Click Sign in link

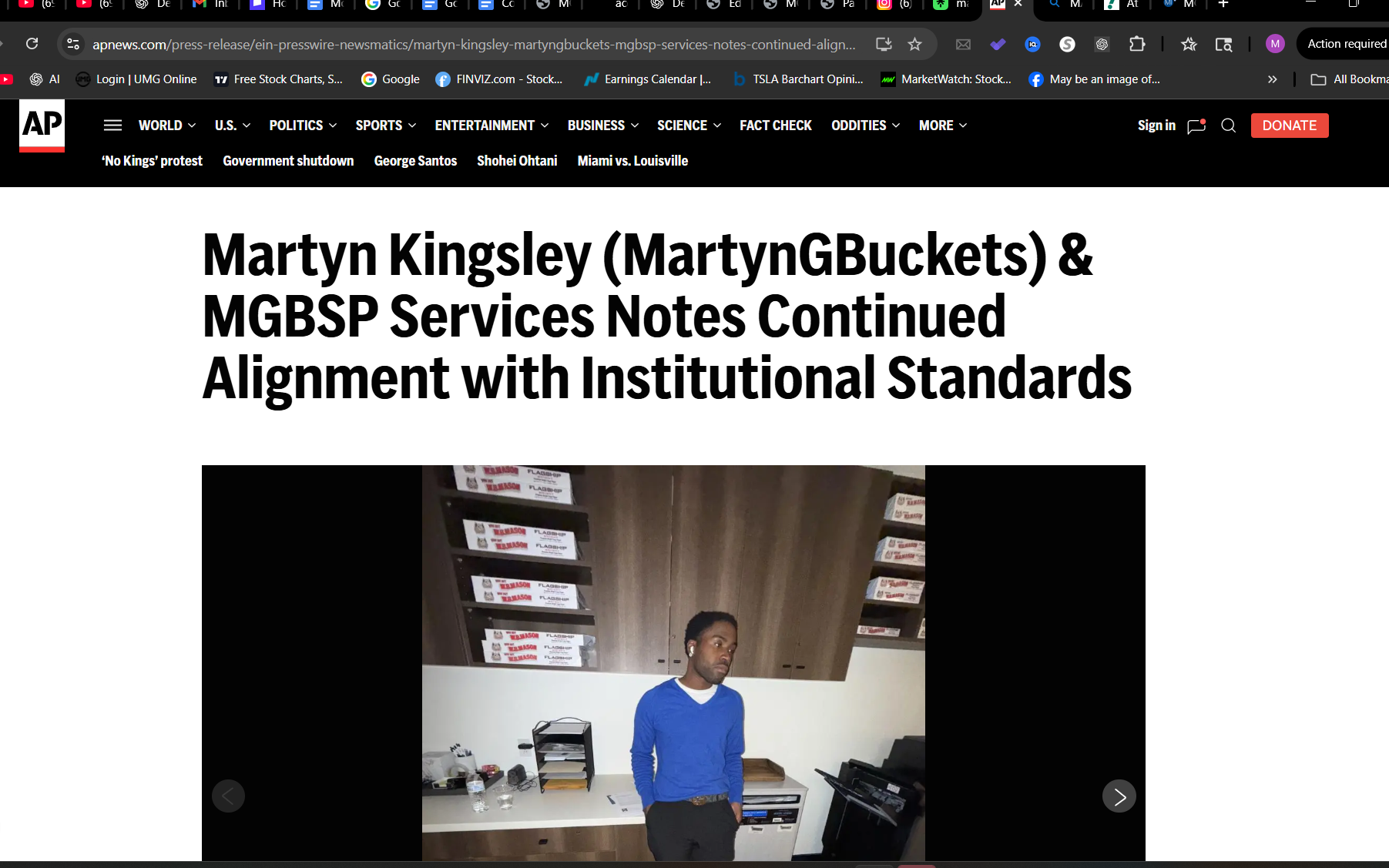pyautogui.click(x=1156, y=126)
